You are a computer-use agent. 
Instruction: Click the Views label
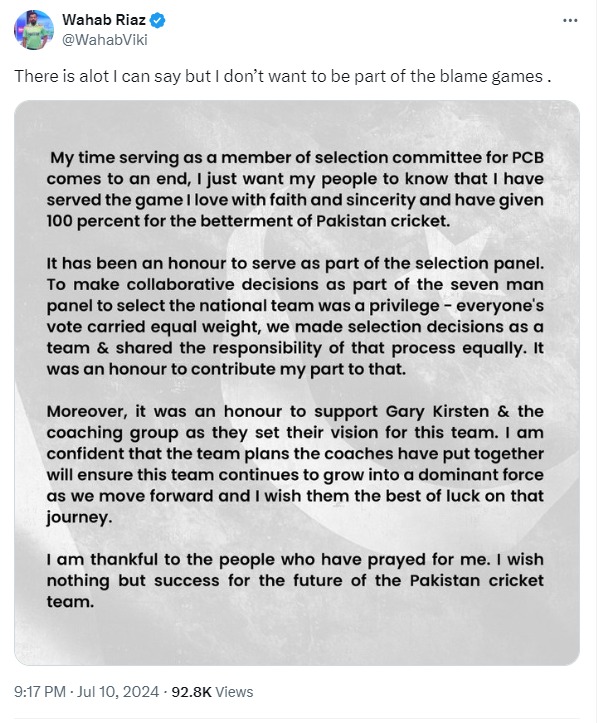[x=234, y=692]
